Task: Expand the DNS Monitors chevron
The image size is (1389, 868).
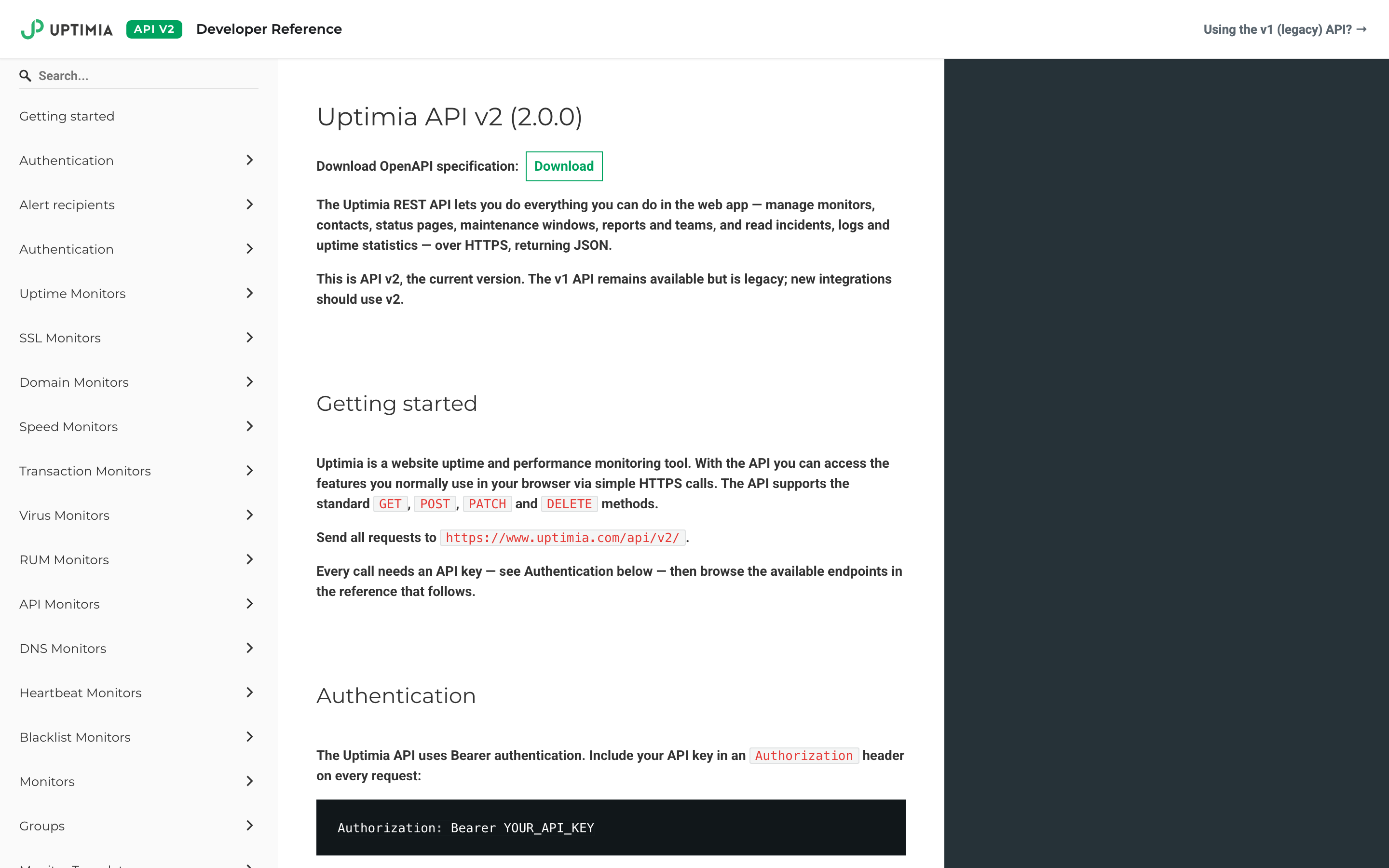Action: coord(250,648)
